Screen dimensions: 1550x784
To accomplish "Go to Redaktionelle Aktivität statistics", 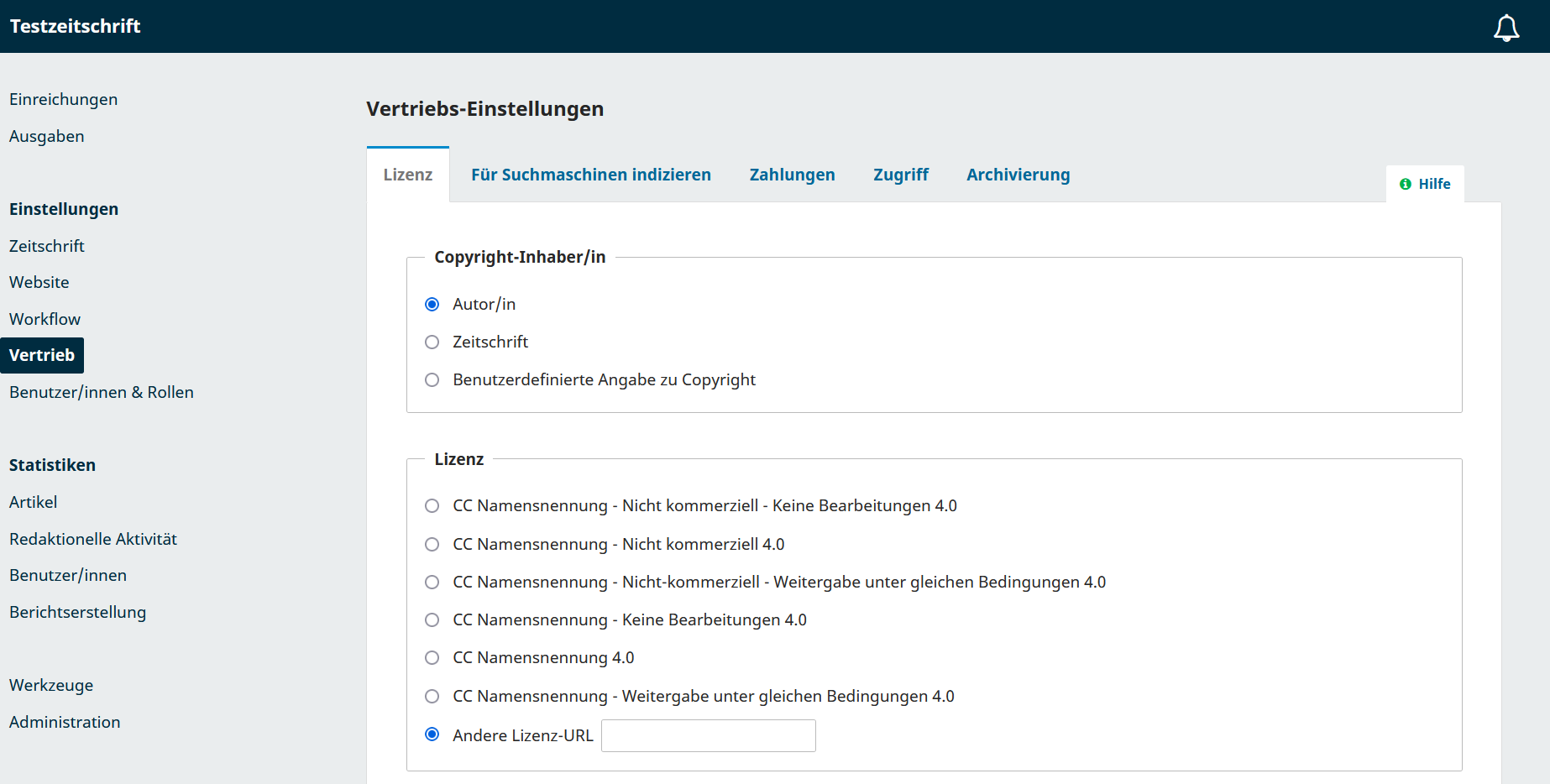I will pyautogui.click(x=92, y=539).
